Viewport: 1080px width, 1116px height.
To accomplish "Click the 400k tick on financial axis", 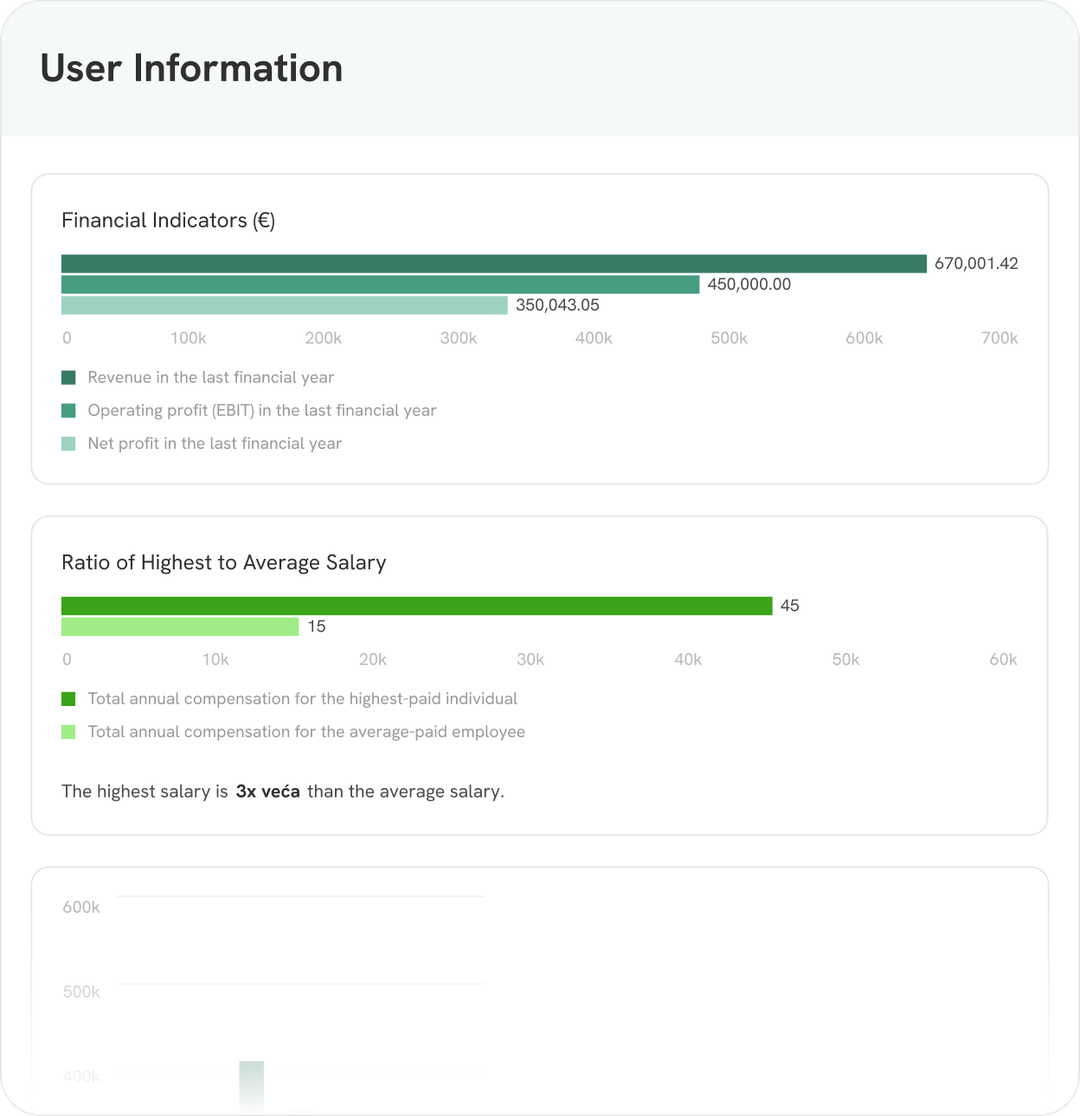I will (x=594, y=338).
